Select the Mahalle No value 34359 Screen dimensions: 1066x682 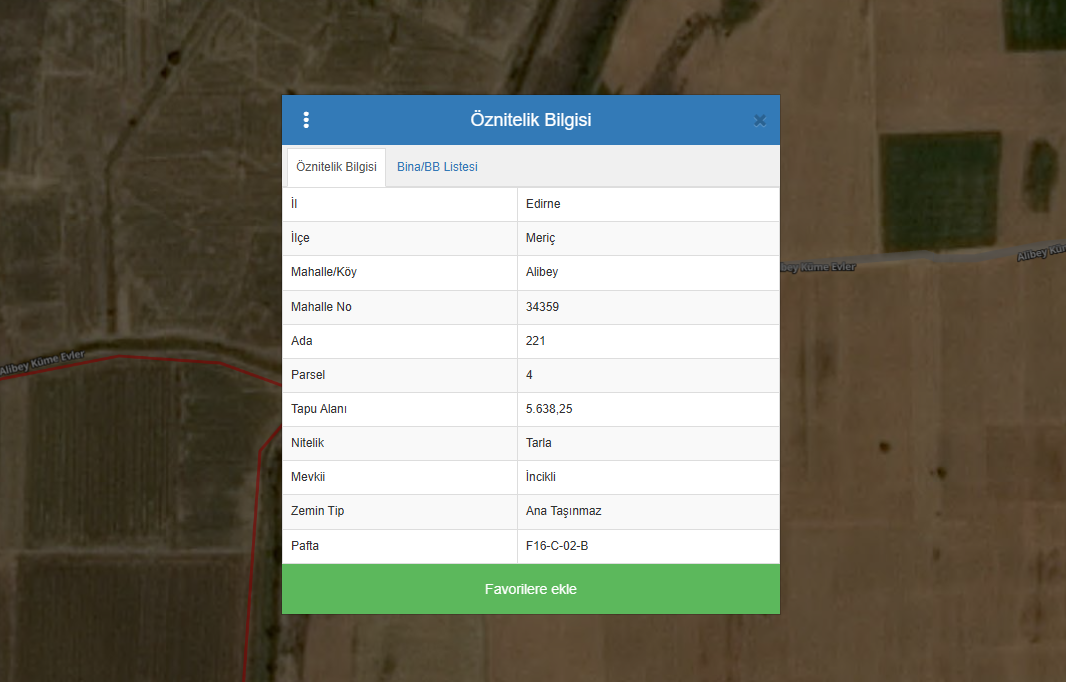pos(542,307)
